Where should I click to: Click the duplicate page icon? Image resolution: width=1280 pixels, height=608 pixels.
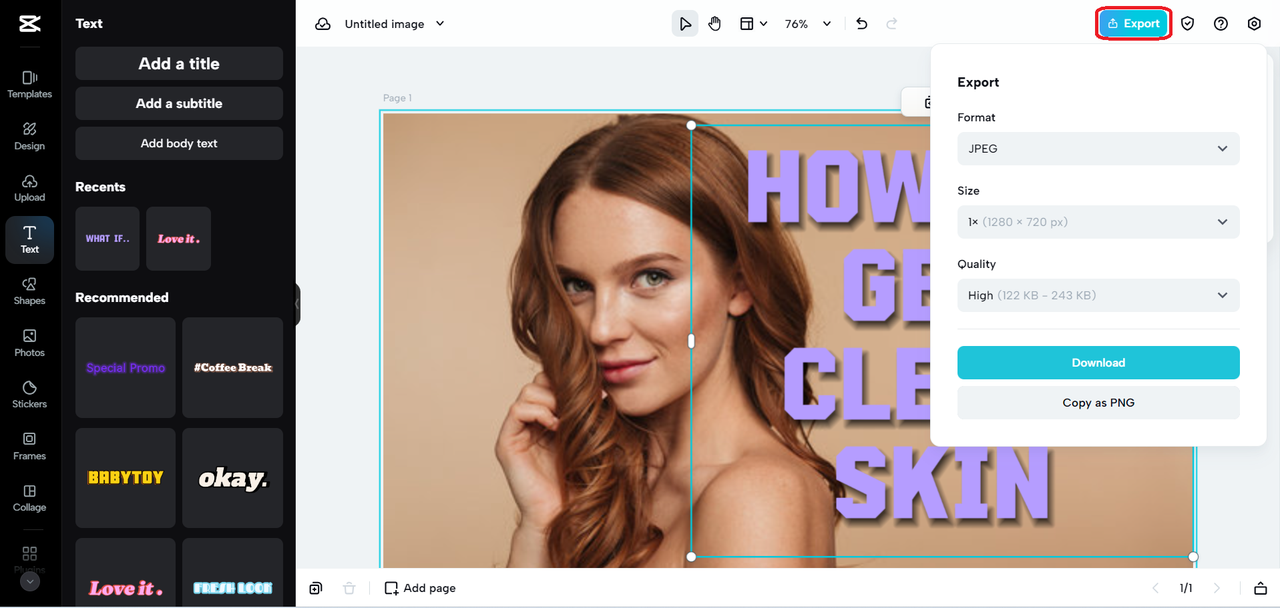tap(316, 588)
